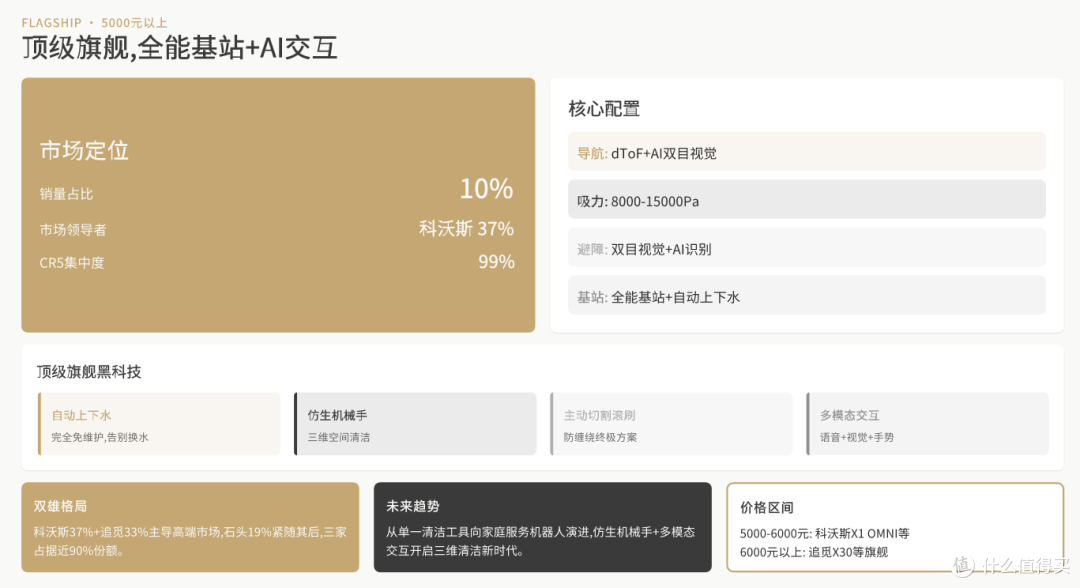The height and width of the screenshot is (588, 1080).
Task: Click the 科沃斯37%+追觅33% summary paragraph
Action: 190,541
